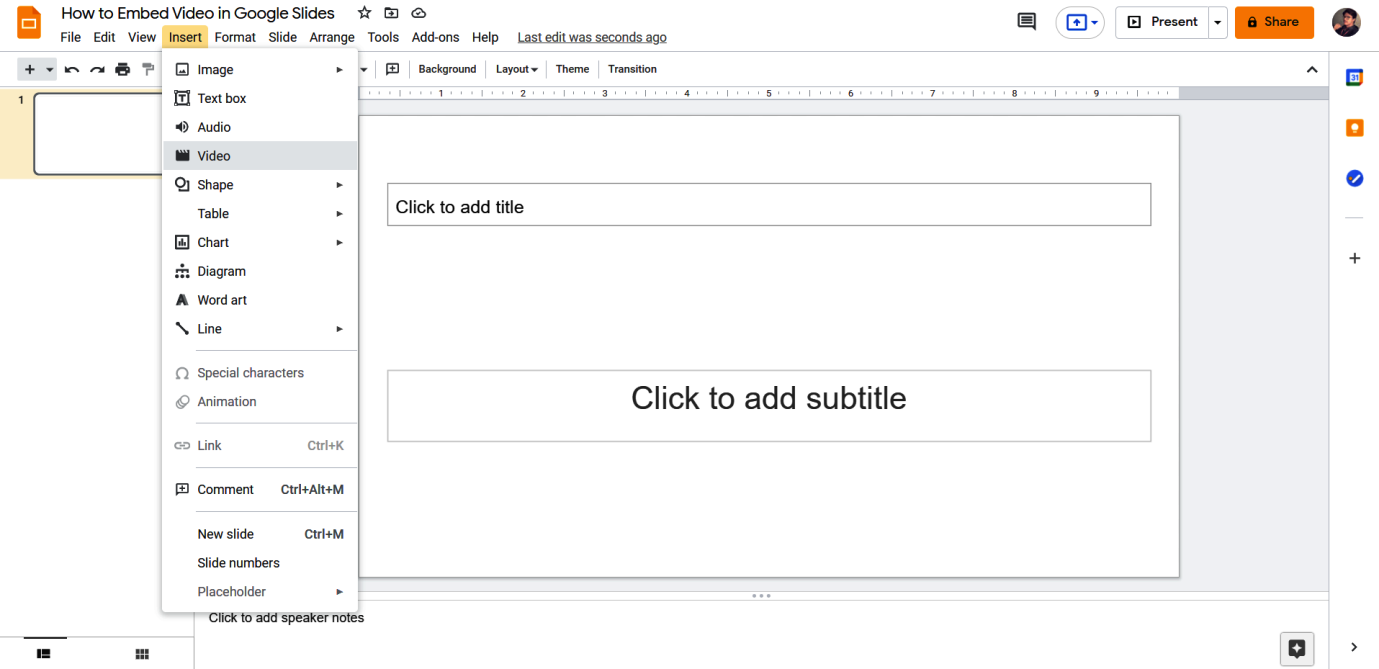The image size is (1379, 669).
Task: Expand the Chart submenu
Action: 260,243
